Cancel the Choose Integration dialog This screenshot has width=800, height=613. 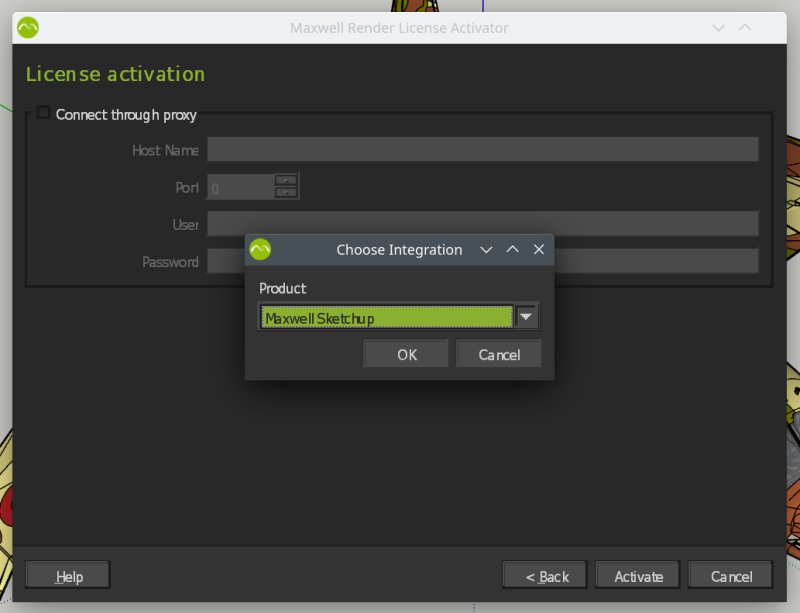pyautogui.click(x=498, y=354)
